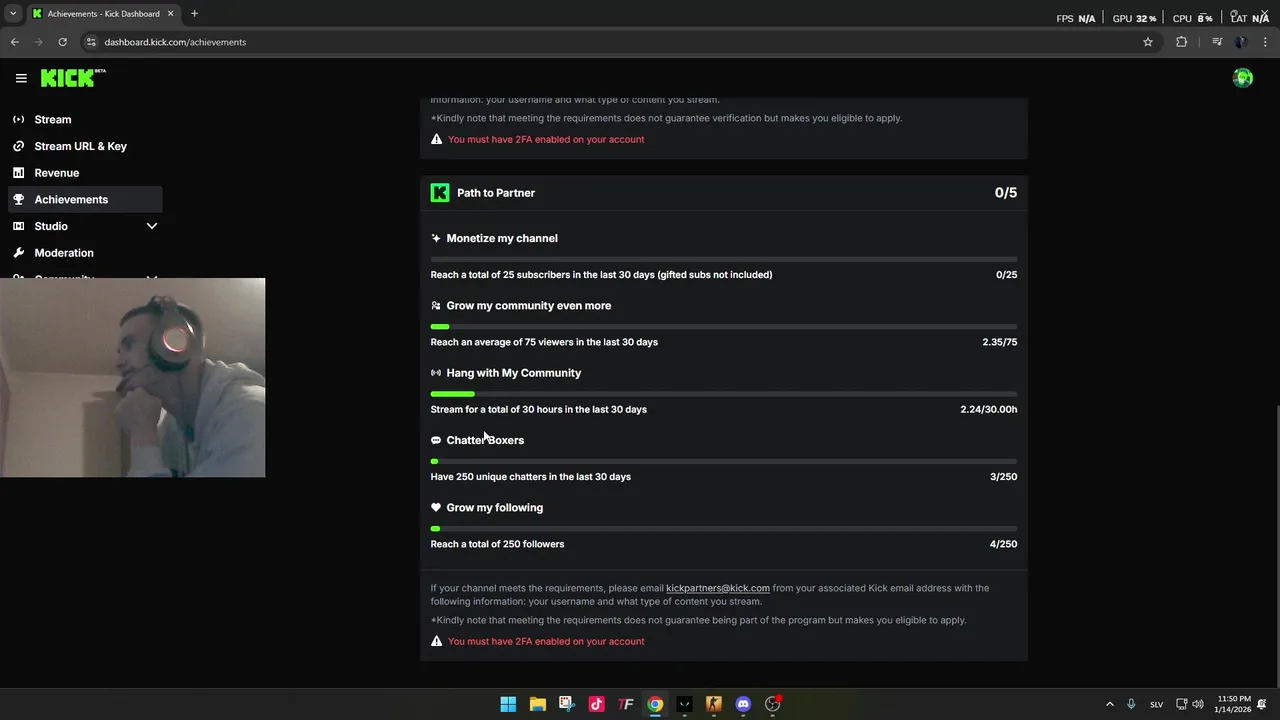This screenshot has height=720, width=1280.
Task: Click the Chatter Boxers chat icon
Action: click(436, 440)
